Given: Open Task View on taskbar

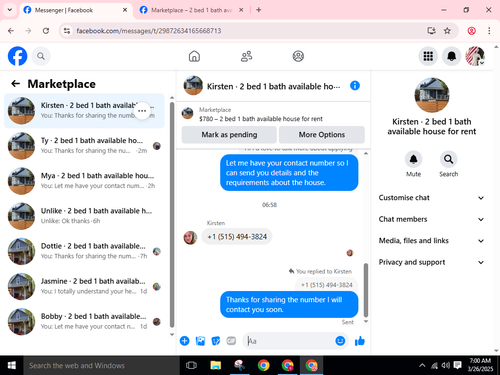Looking at the screenshot, I should 191,366.
